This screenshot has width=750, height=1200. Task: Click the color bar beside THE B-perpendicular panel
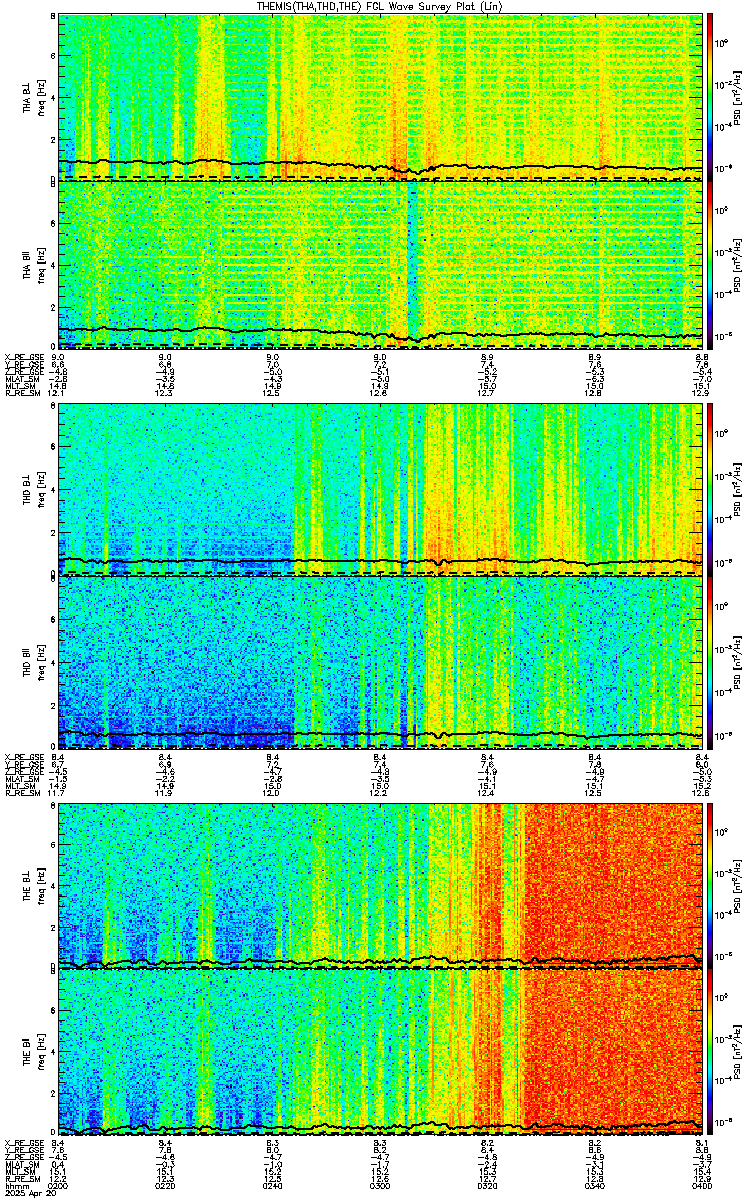[710, 884]
